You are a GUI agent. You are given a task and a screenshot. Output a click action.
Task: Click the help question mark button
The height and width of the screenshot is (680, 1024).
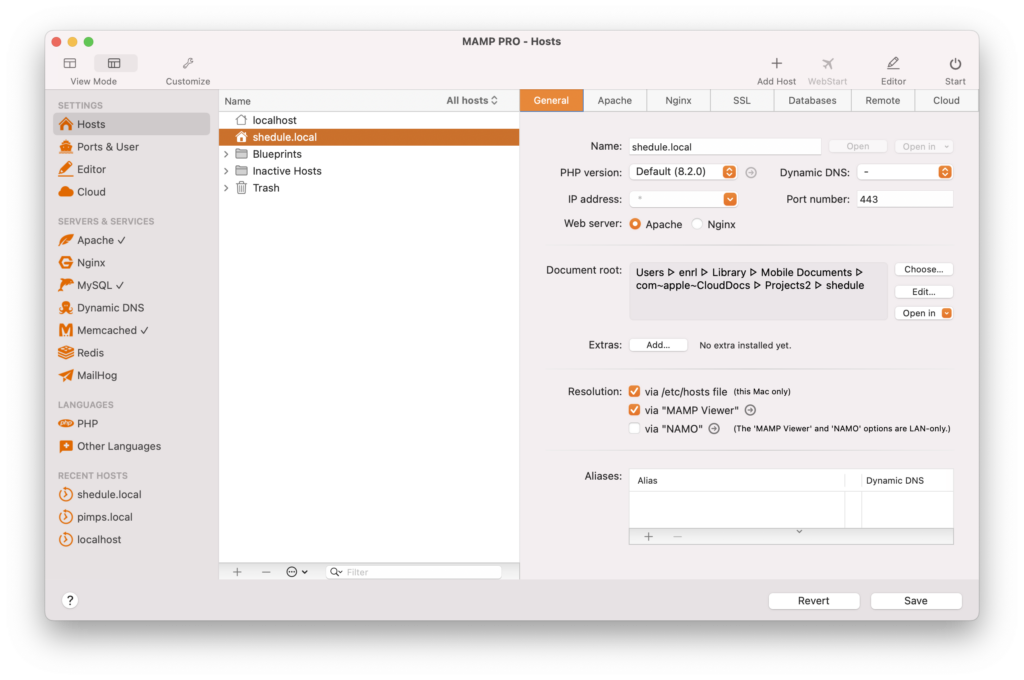70,600
